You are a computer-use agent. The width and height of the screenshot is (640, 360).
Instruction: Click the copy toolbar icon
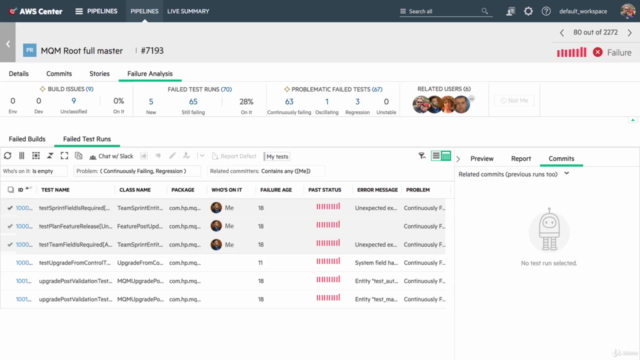(x=79, y=156)
